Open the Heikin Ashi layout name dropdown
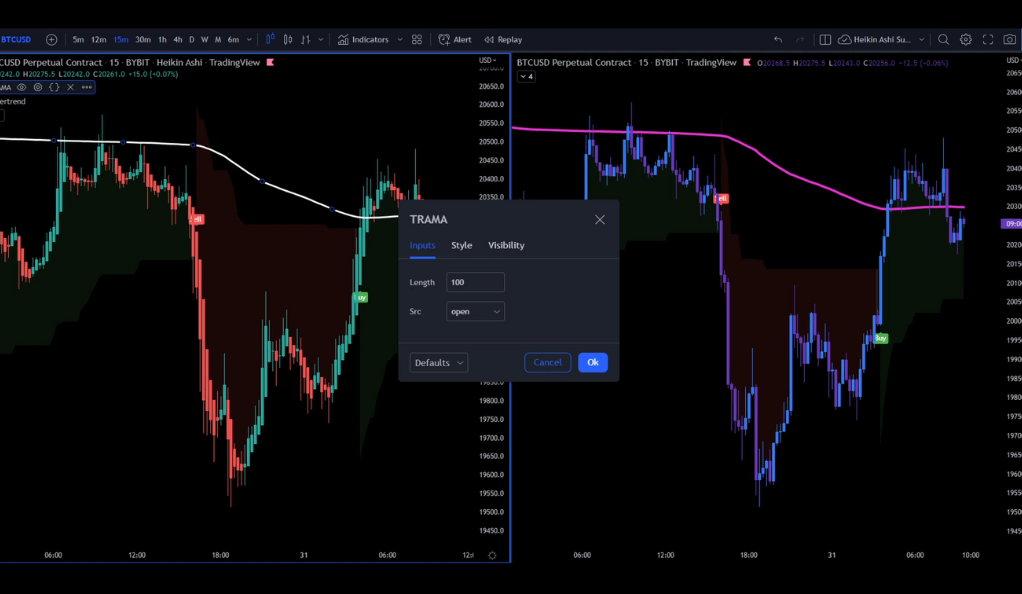The image size is (1022, 594). coord(881,40)
